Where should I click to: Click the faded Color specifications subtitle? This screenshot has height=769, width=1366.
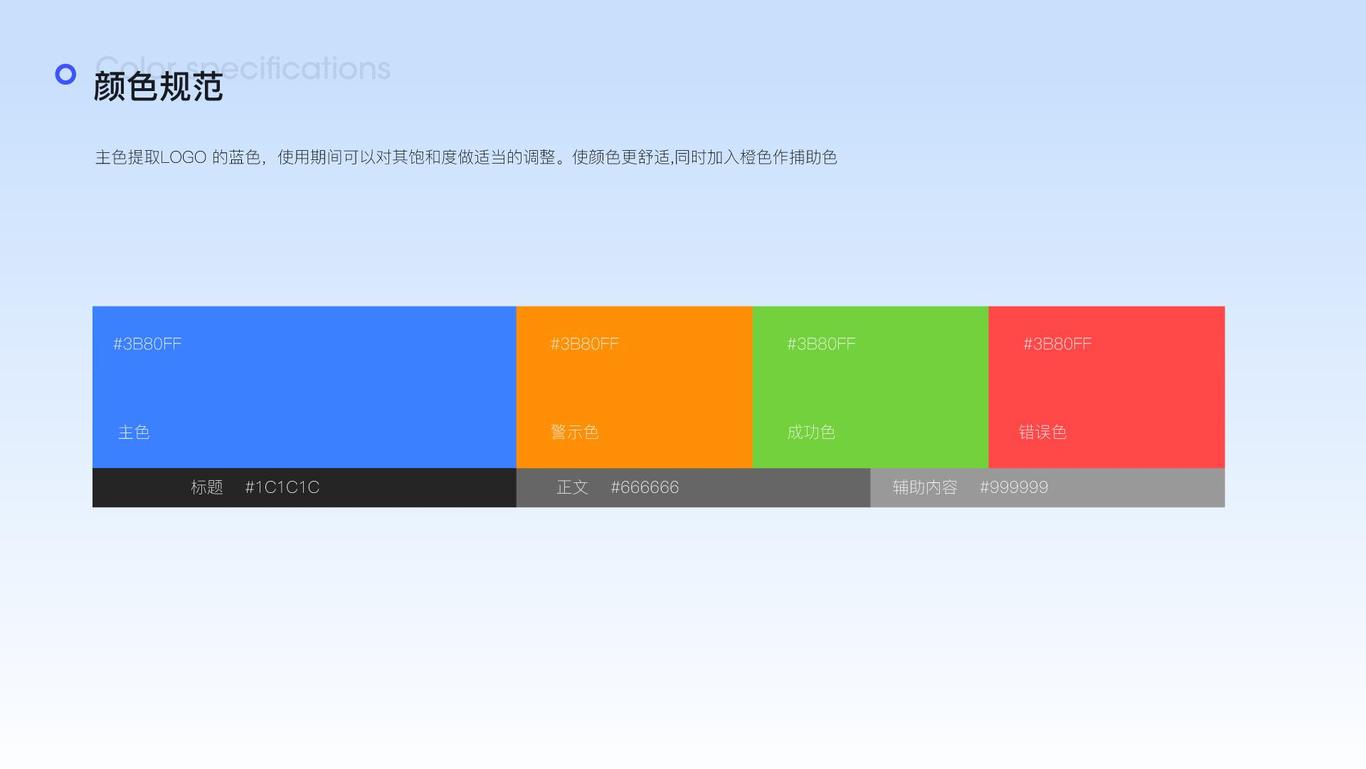point(243,67)
